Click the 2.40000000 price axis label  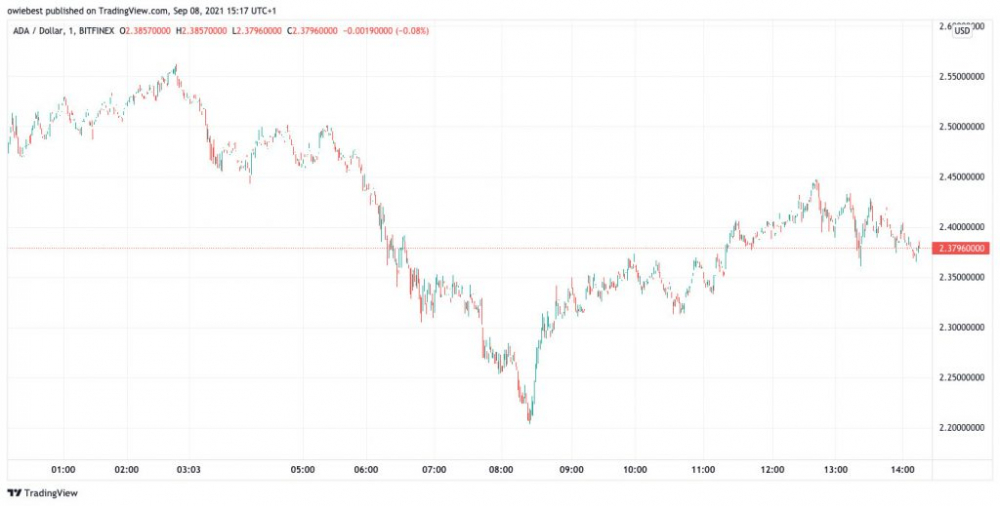tap(963, 227)
